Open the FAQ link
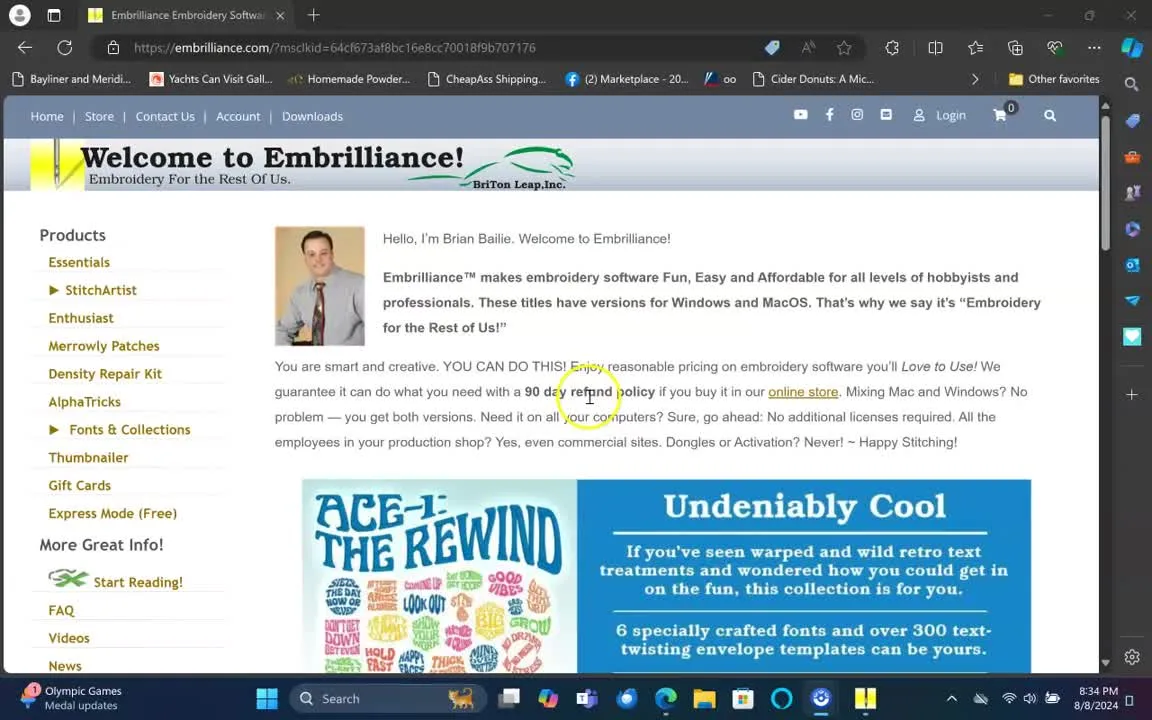 pos(61,611)
